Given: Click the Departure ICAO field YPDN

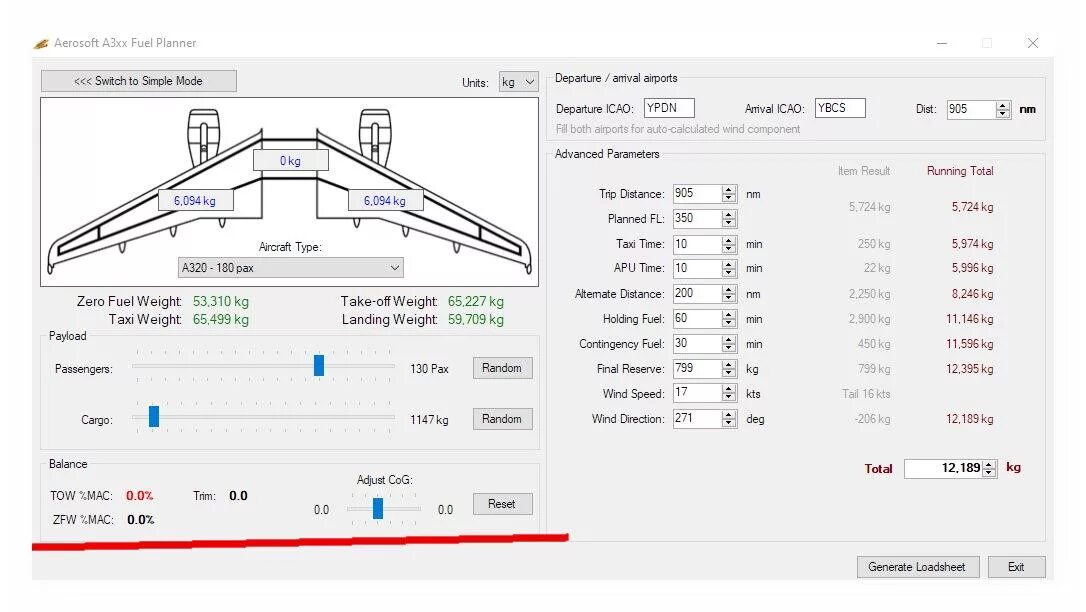Looking at the screenshot, I should click(x=669, y=108).
